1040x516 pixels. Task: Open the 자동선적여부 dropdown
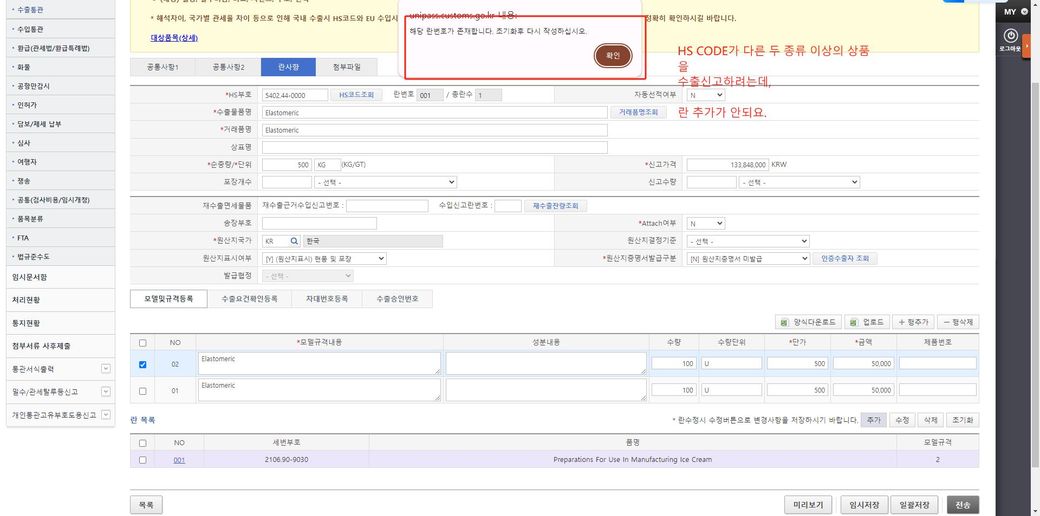click(x=705, y=95)
